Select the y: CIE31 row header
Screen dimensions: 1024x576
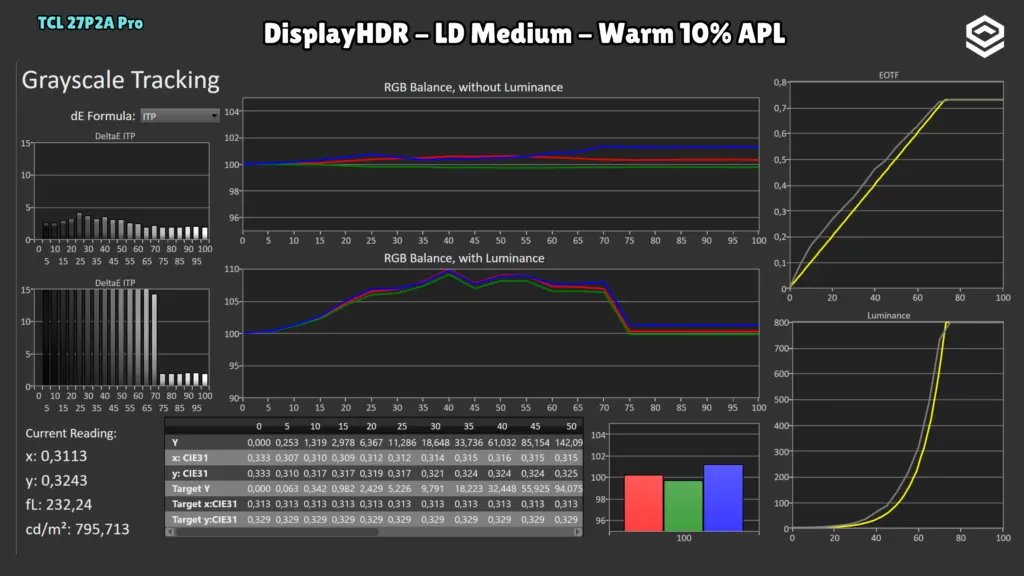pyautogui.click(x=190, y=473)
